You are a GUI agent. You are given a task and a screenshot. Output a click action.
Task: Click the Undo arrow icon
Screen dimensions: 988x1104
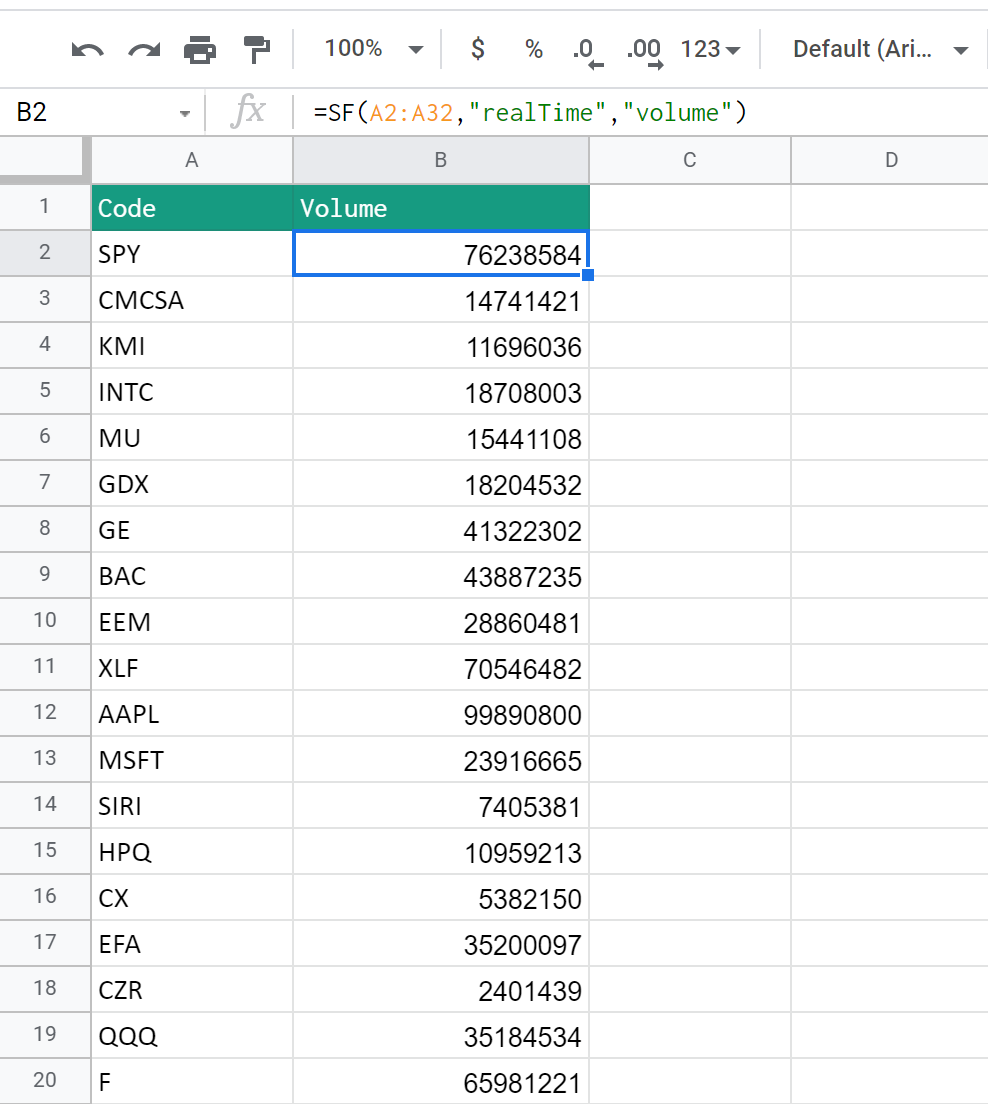(x=87, y=50)
